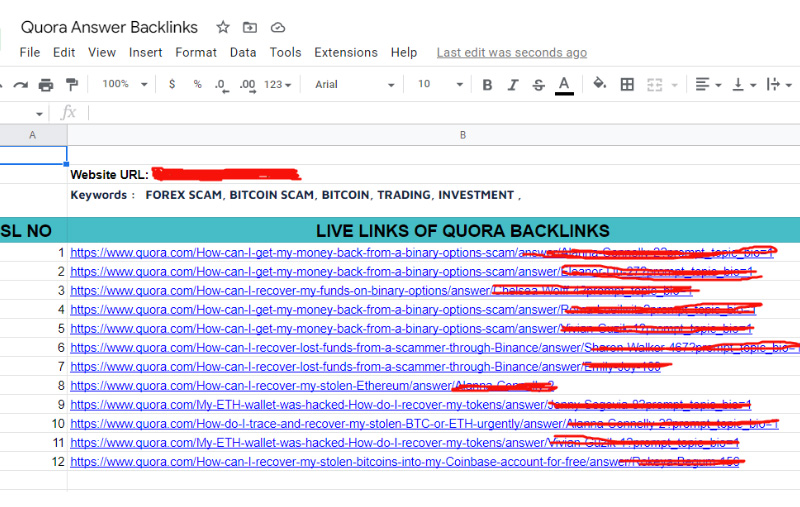Click the Keywords cell text

tap(295, 195)
